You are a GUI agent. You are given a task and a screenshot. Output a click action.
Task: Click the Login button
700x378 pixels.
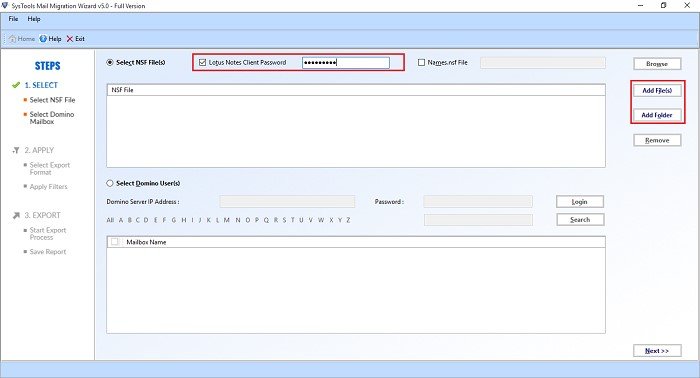click(x=580, y=202)
